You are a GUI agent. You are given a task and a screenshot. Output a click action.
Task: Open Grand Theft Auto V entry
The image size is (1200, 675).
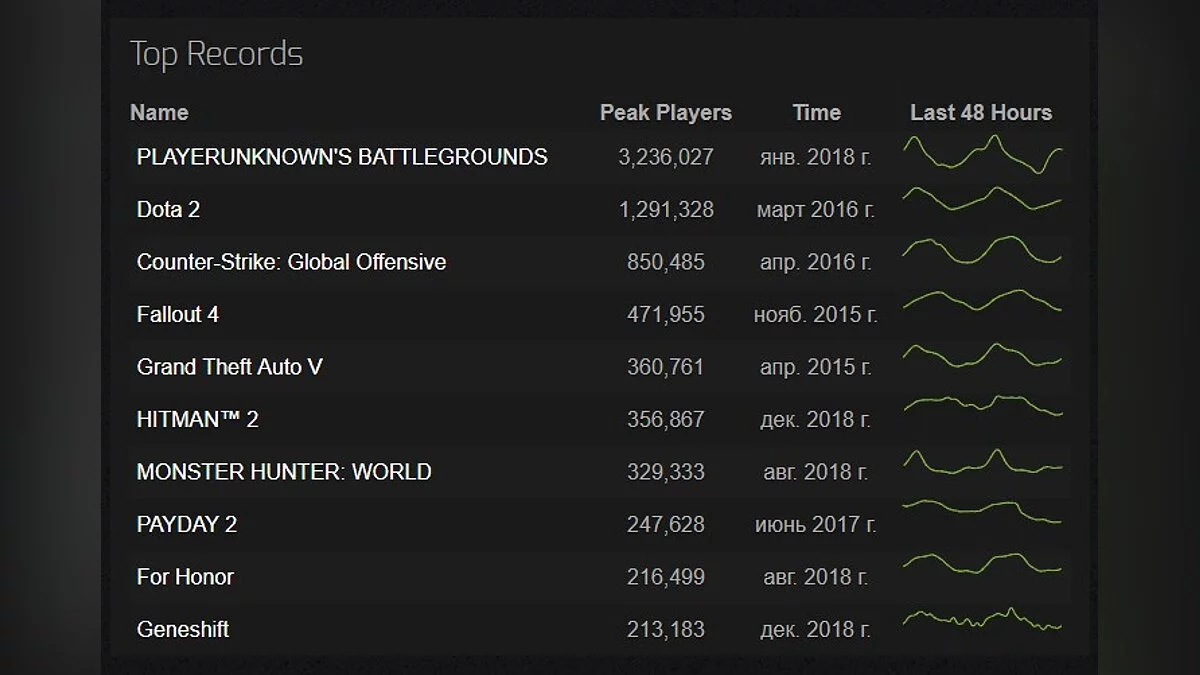tap(230, 367)
